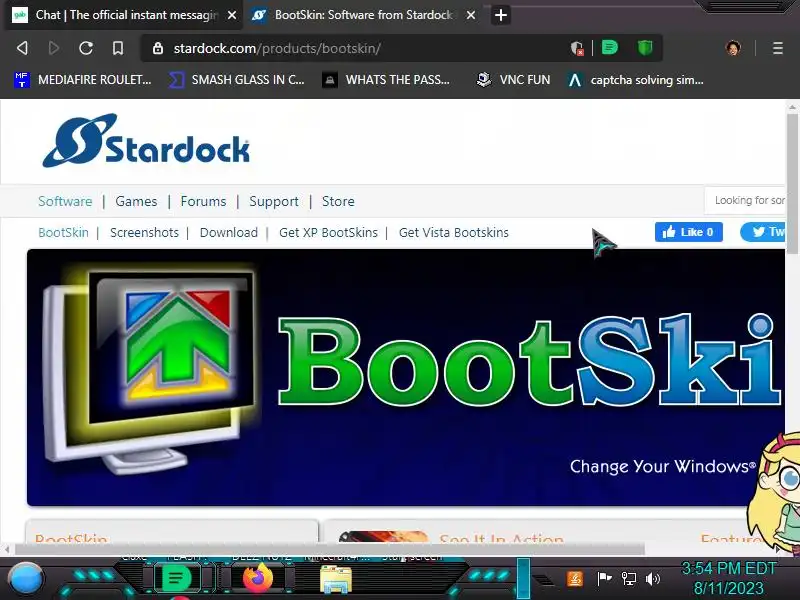Click the Stardock logo

tap(146, 140)
